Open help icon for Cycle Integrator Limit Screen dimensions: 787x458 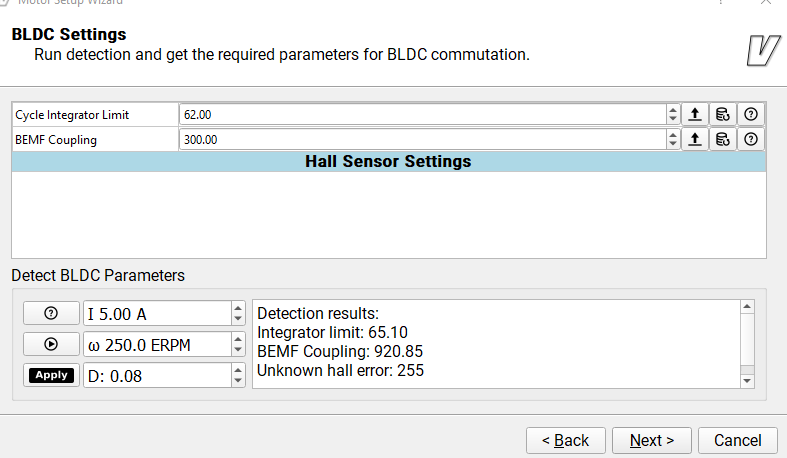(751, 114)
